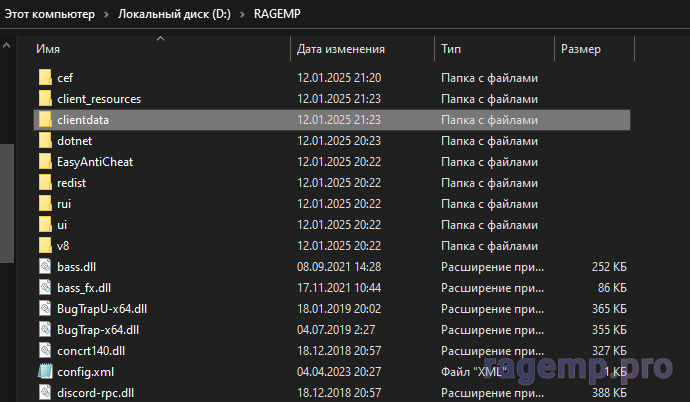This screenshot has width=690, height=402.
Task: Click the RAGEMP breadcrumb segment
Action: 277,14
